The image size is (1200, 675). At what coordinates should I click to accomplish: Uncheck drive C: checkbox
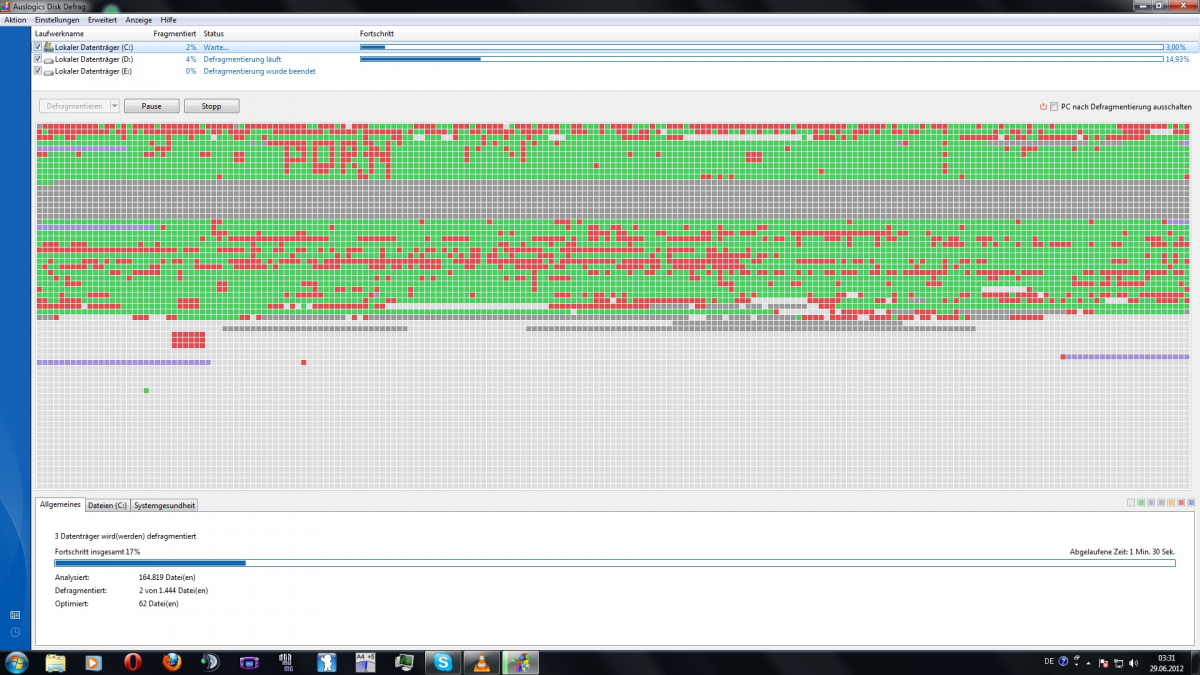[x=38, y=47]
